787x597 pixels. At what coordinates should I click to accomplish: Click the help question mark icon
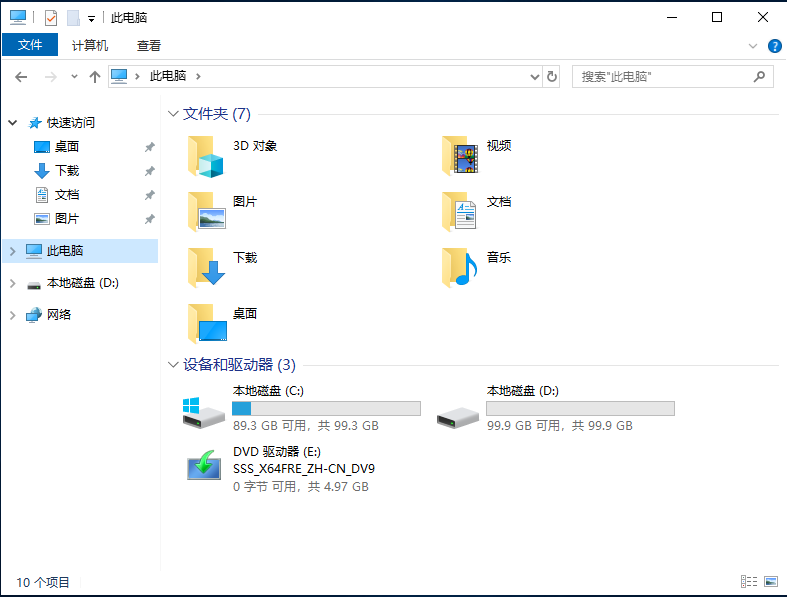point(774,46)
